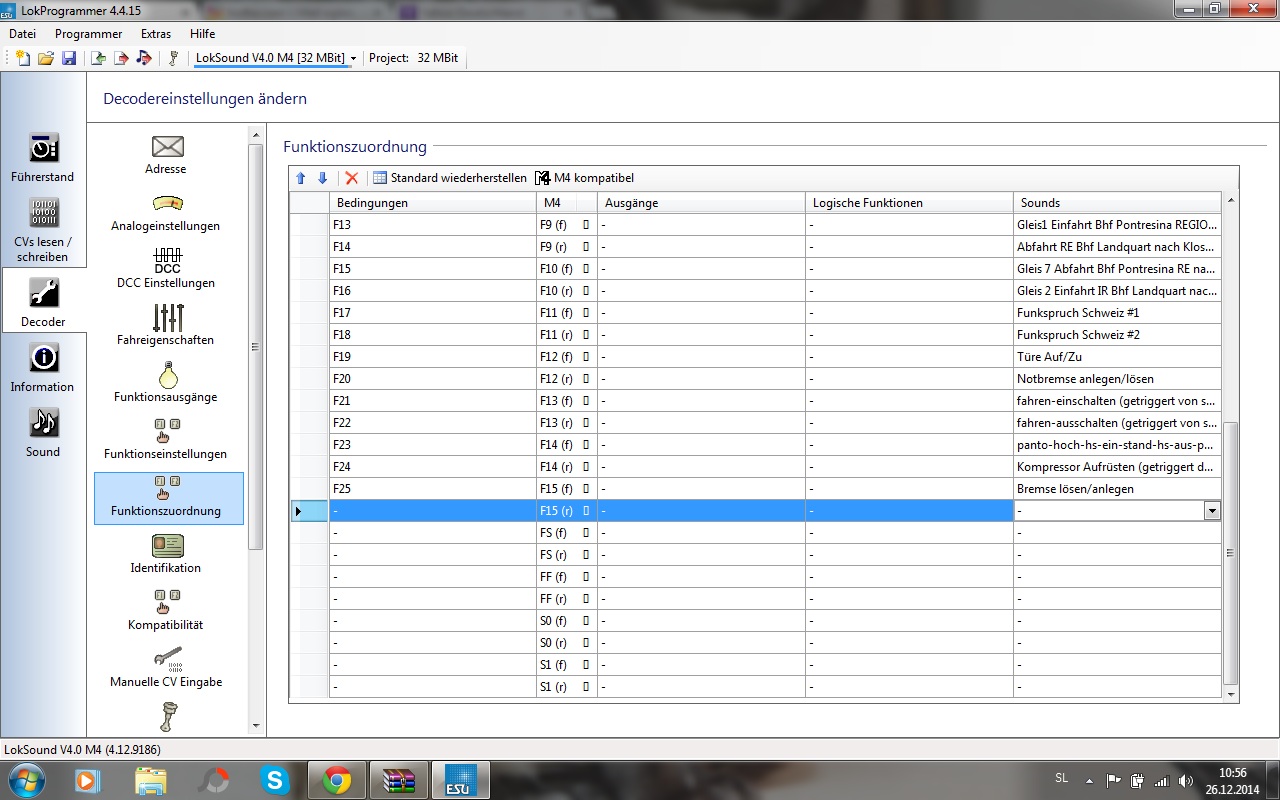Open Google Chrome from taskbar
This screenshot has width=1280, height=800.
point(336,779)
